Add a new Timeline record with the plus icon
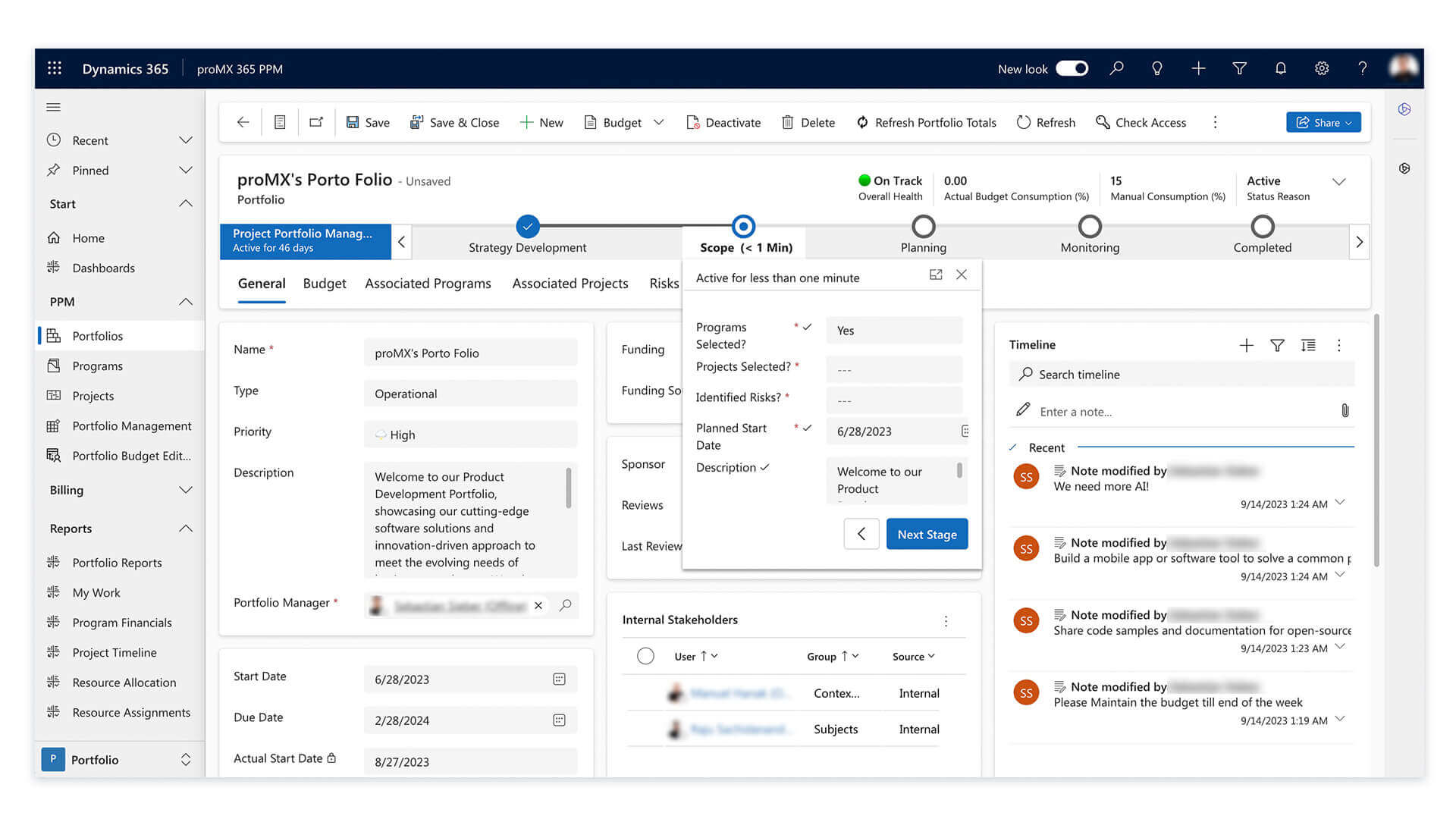This screenshot has height=819, width=1456. coord(1247,345)
